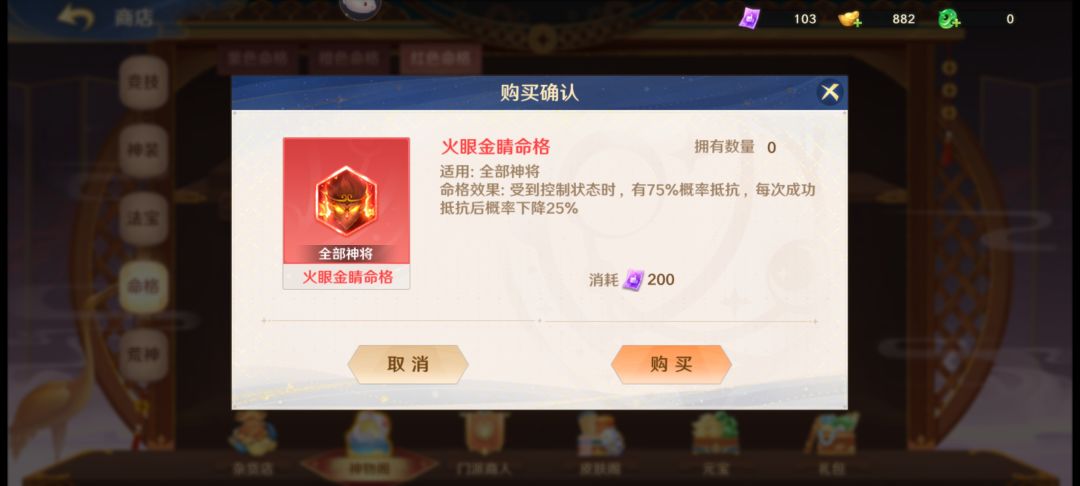Switch to the 红色命格 top tab
The image size is (1080, 486).
coord(441,59)
